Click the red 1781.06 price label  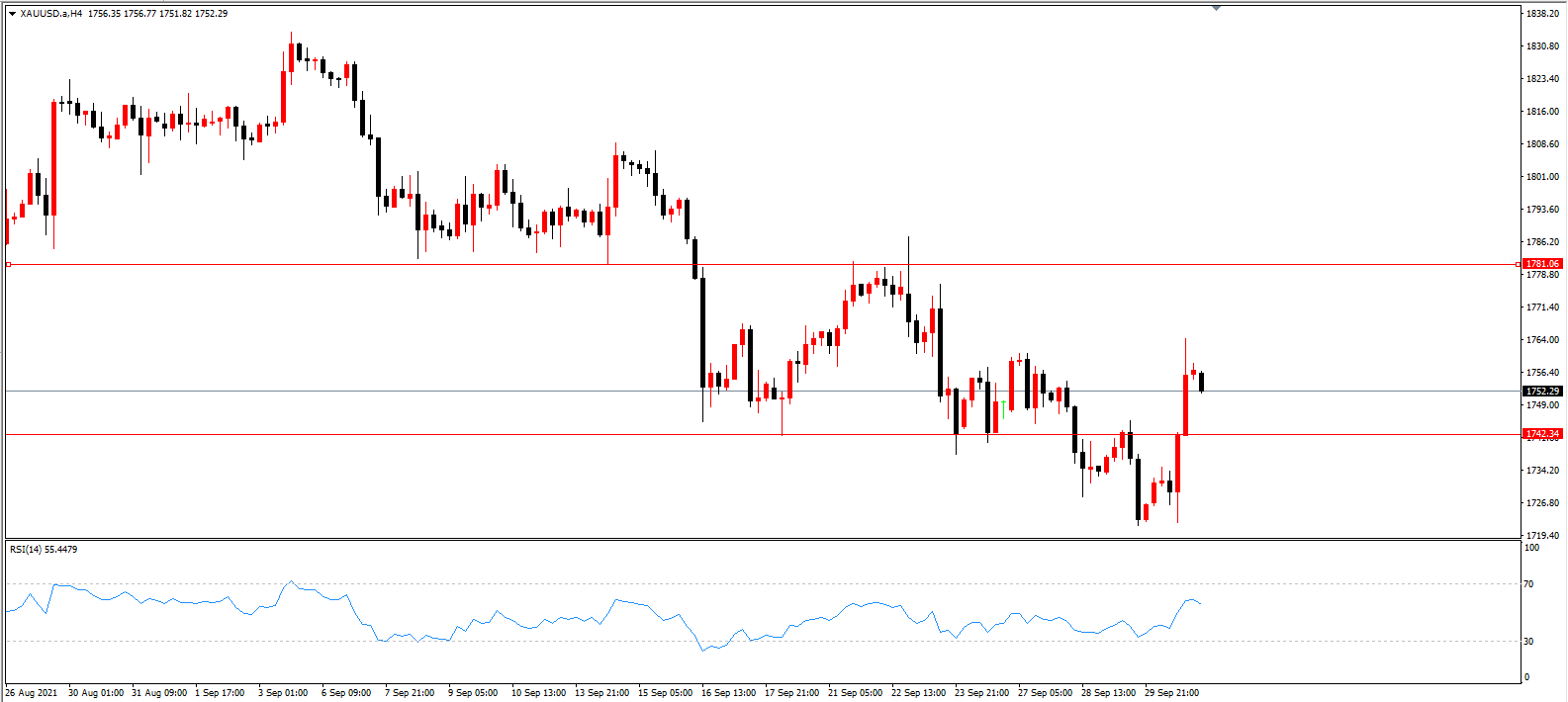coord(1542,264)
